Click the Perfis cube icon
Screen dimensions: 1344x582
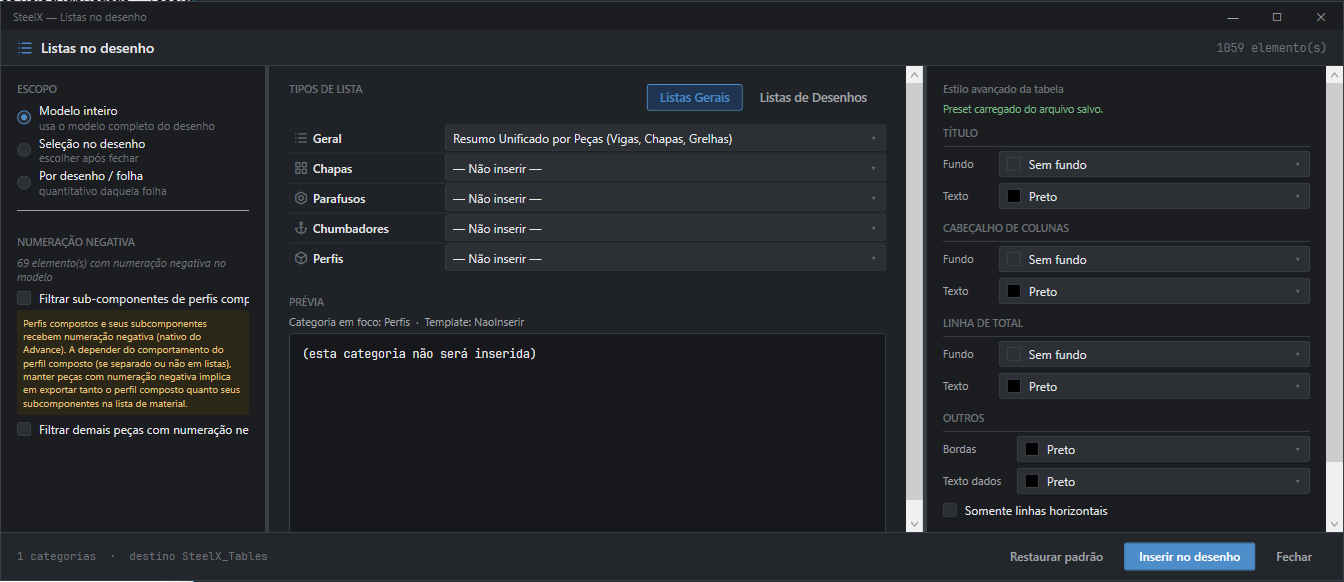tap(300, 258)
